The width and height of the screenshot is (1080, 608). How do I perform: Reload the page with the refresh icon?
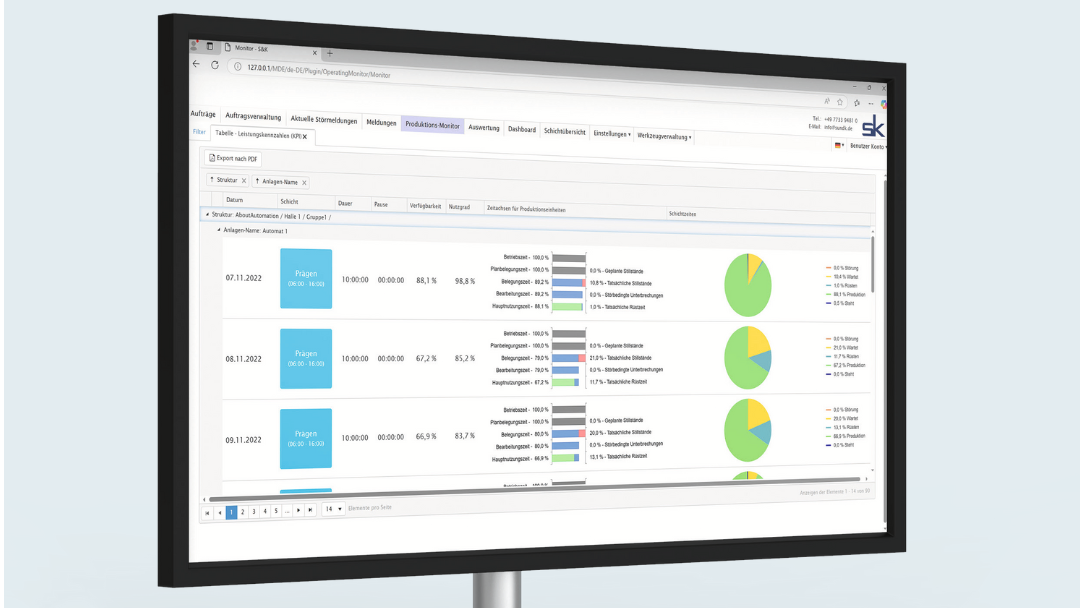coord(214,64)
